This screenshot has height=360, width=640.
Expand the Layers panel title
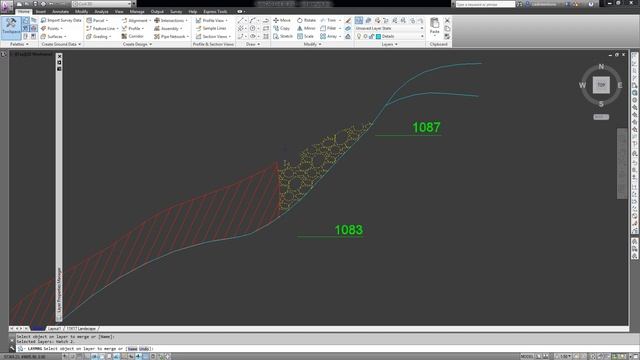point(389,44)
